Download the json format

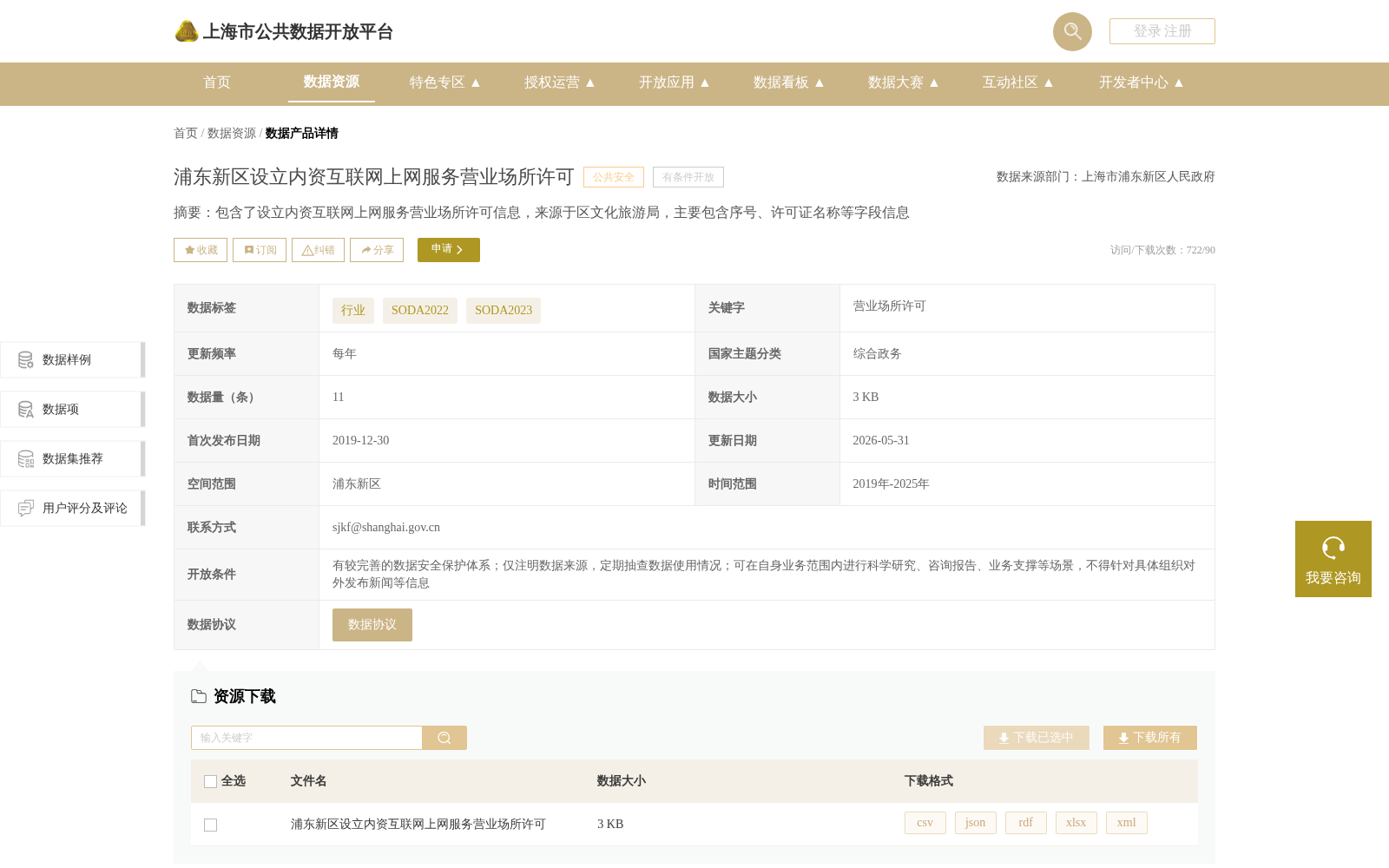point(976,823)
